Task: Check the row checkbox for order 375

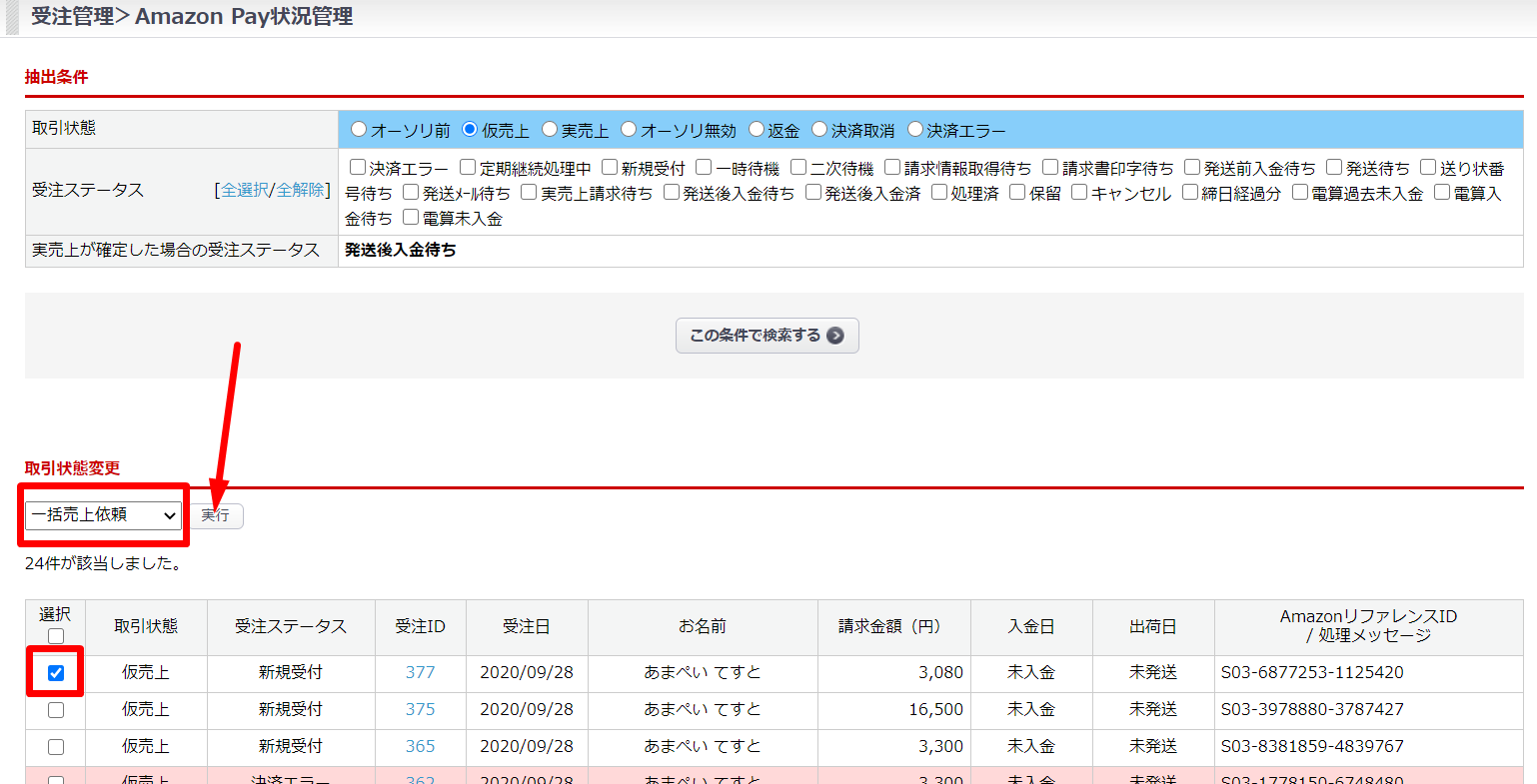Action: [x=56, y=710]
